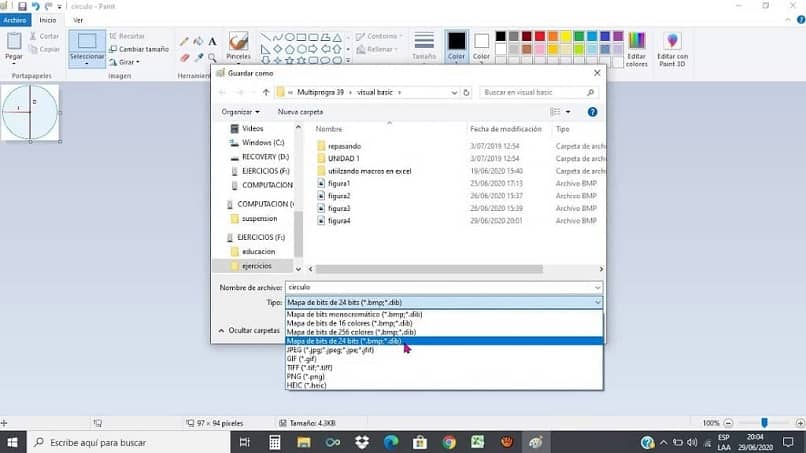Click the refresh icon beside the address bar
The image size is (806, 453).
coord(466,93)
